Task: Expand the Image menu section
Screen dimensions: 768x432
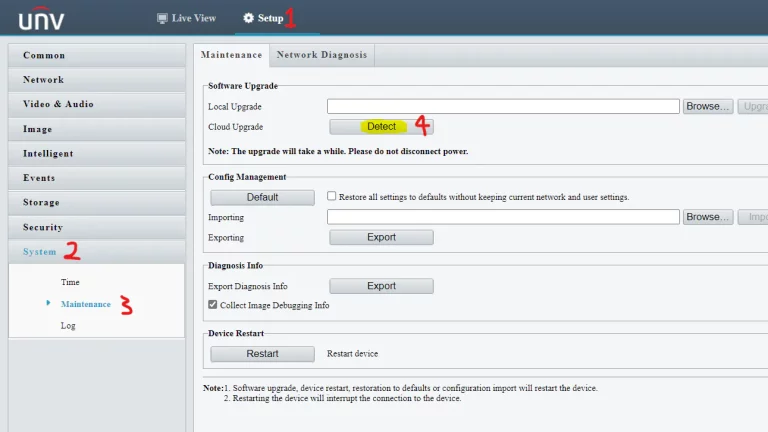Action: click(x=96, y=129)
